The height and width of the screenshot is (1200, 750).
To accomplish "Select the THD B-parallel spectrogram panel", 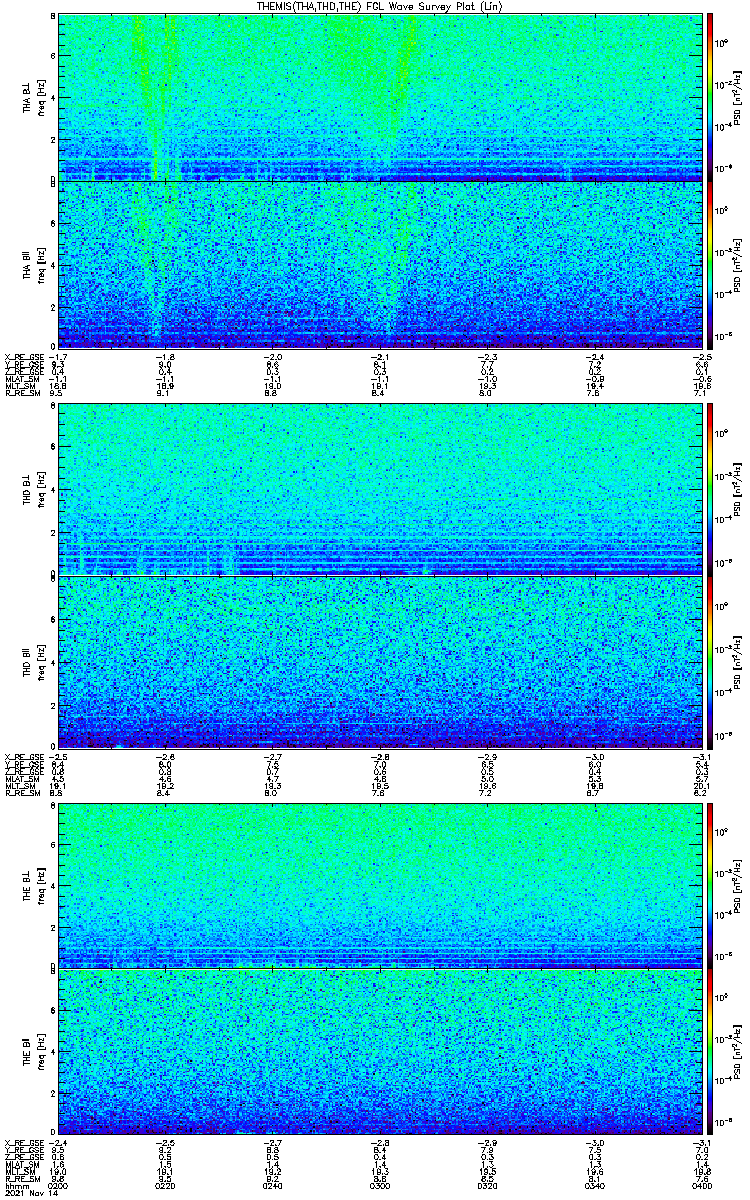I will (x=379, y=661).
